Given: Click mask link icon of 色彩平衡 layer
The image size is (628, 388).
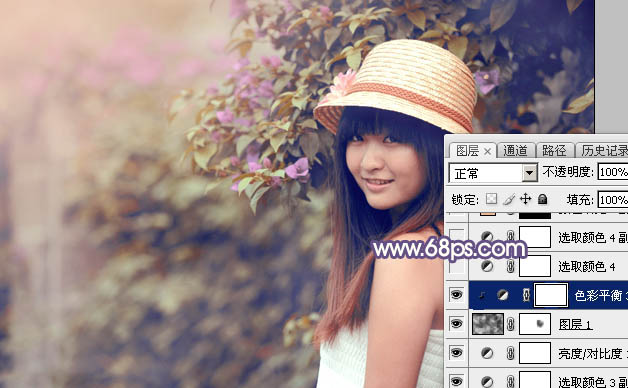Looking at the screenshot, I should click(x=526, y=295).
